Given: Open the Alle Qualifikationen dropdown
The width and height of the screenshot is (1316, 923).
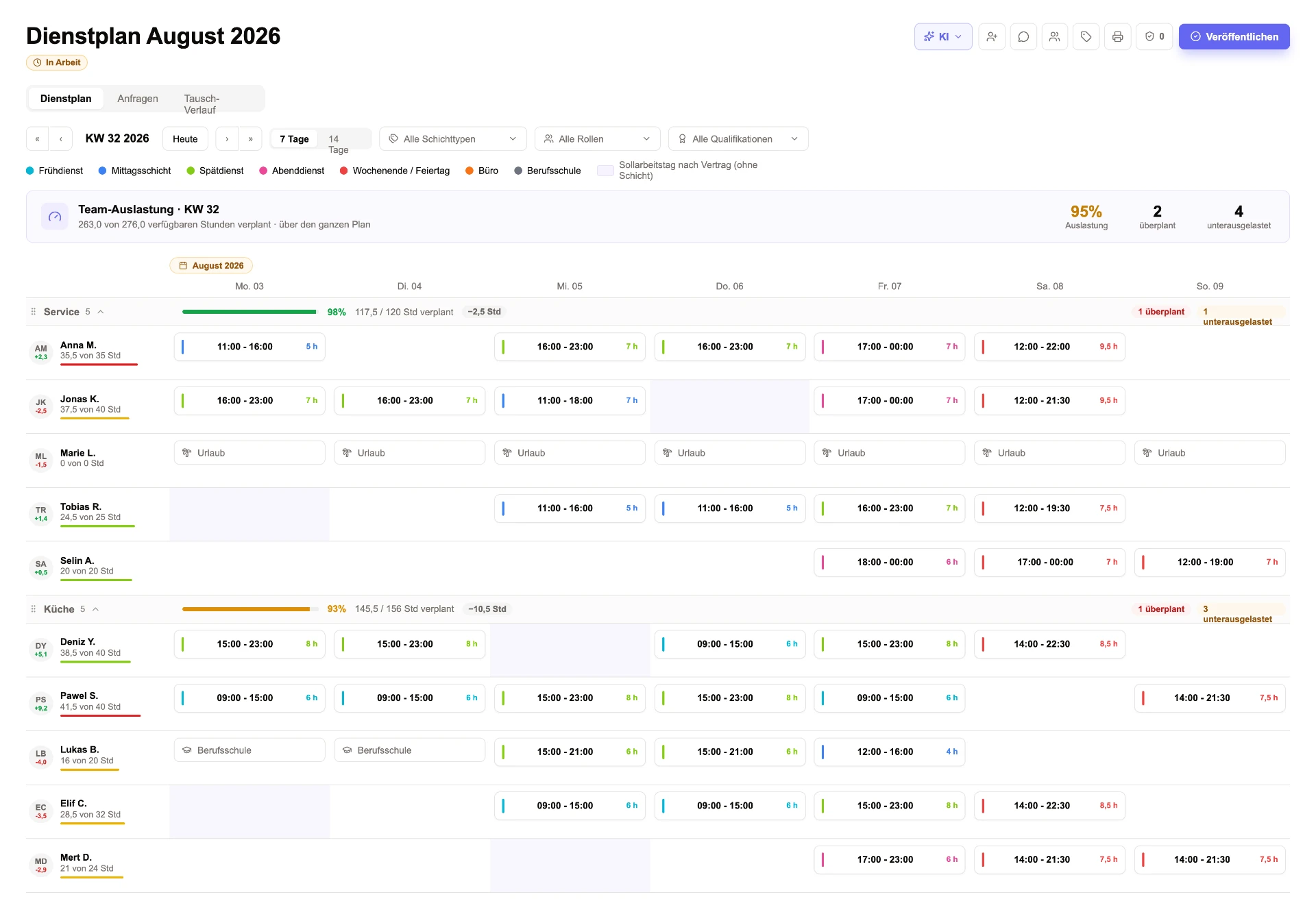Looking at the screenshot, I should [x=738, y=139].
